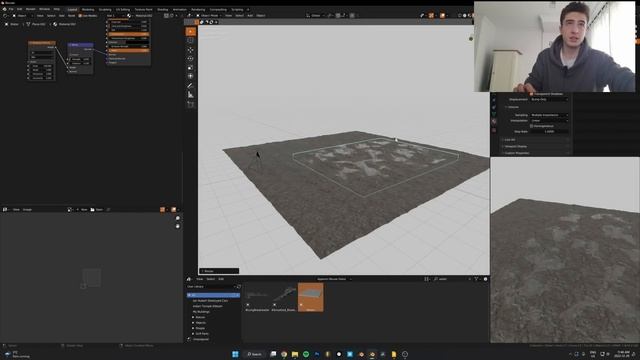The image size is (640, 360).
Task: Open the image editor type selector icon
Action: pyautogui.click(x=5, y=209)
